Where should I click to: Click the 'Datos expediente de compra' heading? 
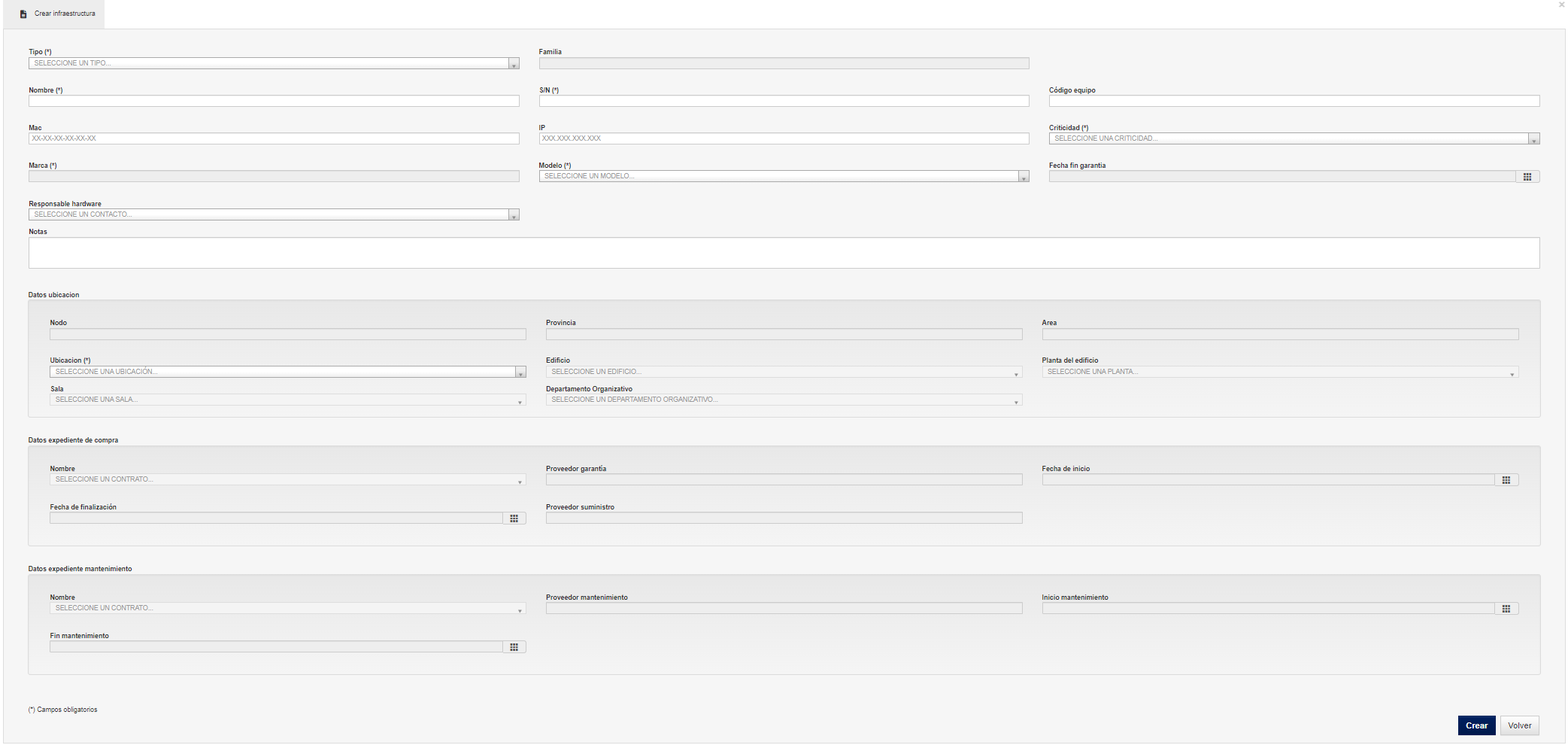(x=73, y=440)
